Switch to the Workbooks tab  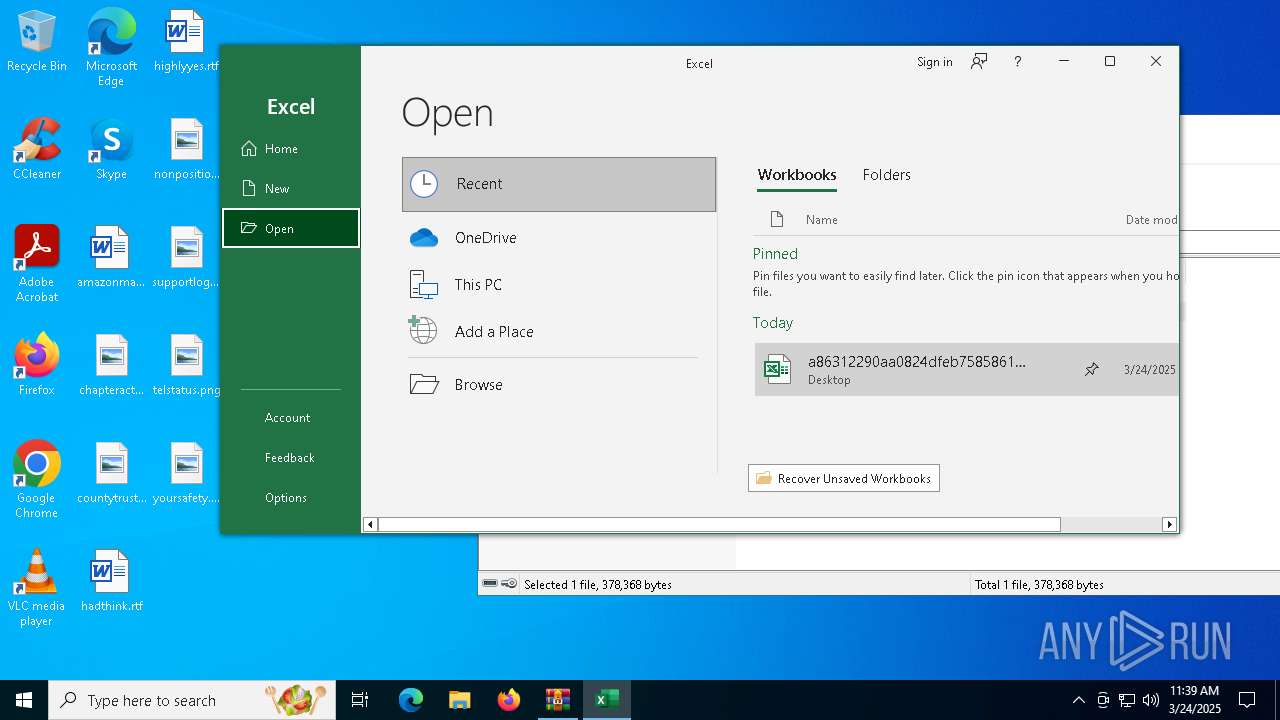pyautogui.click(x=797, y=175)
